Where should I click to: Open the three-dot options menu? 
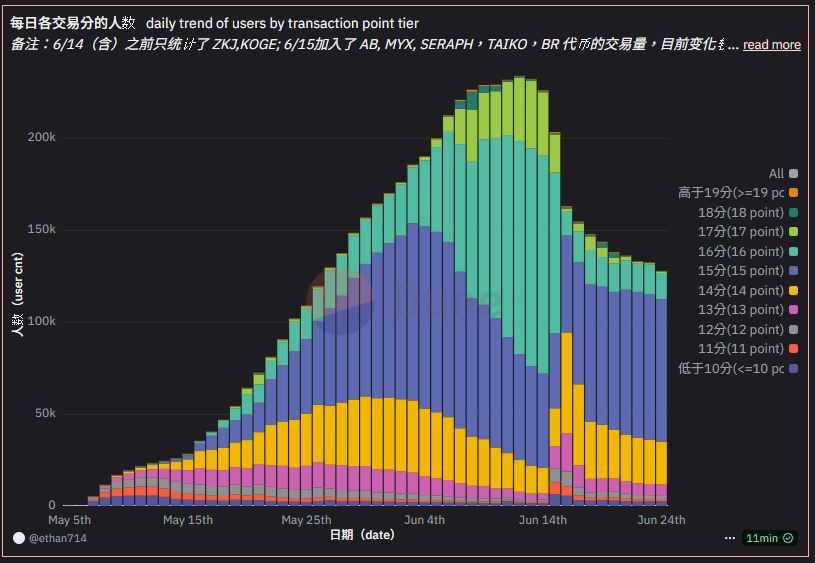pos(730,538)
